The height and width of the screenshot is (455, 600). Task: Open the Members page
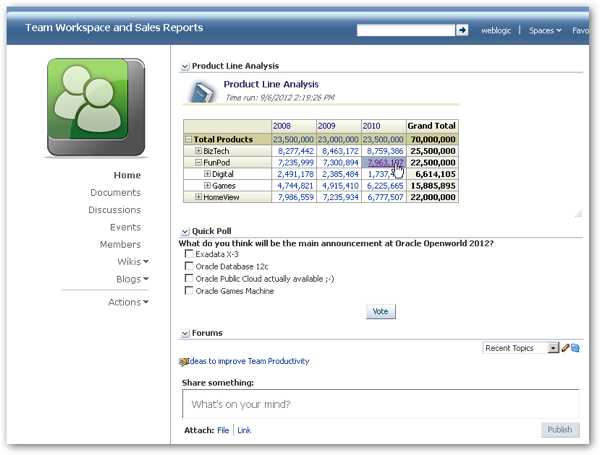coord(120,244)
